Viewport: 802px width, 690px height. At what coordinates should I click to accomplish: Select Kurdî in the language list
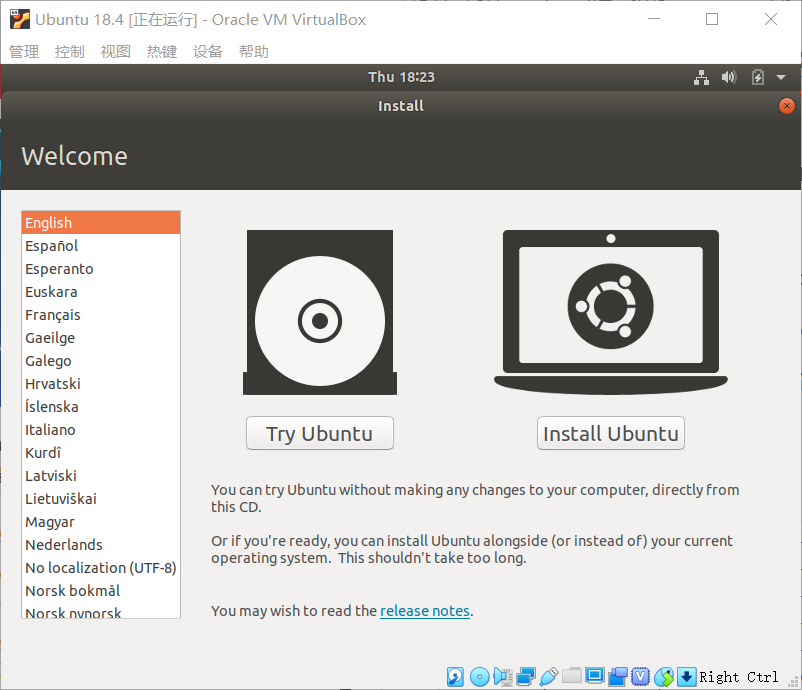point(101,453)
